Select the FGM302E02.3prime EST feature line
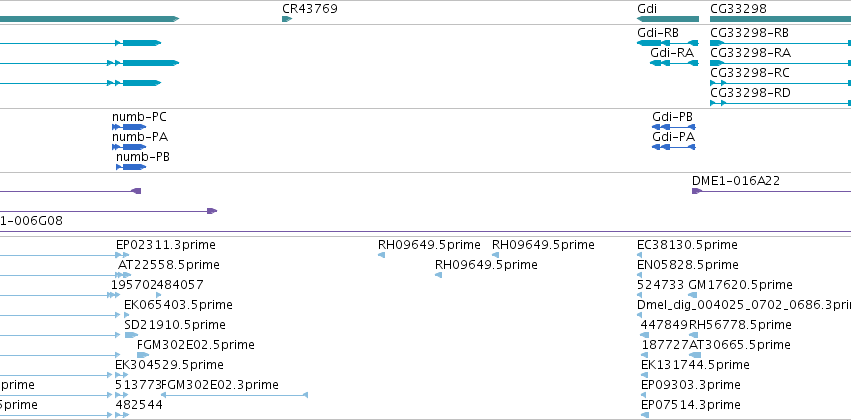The image size is (851, 420). coord(234,395)
